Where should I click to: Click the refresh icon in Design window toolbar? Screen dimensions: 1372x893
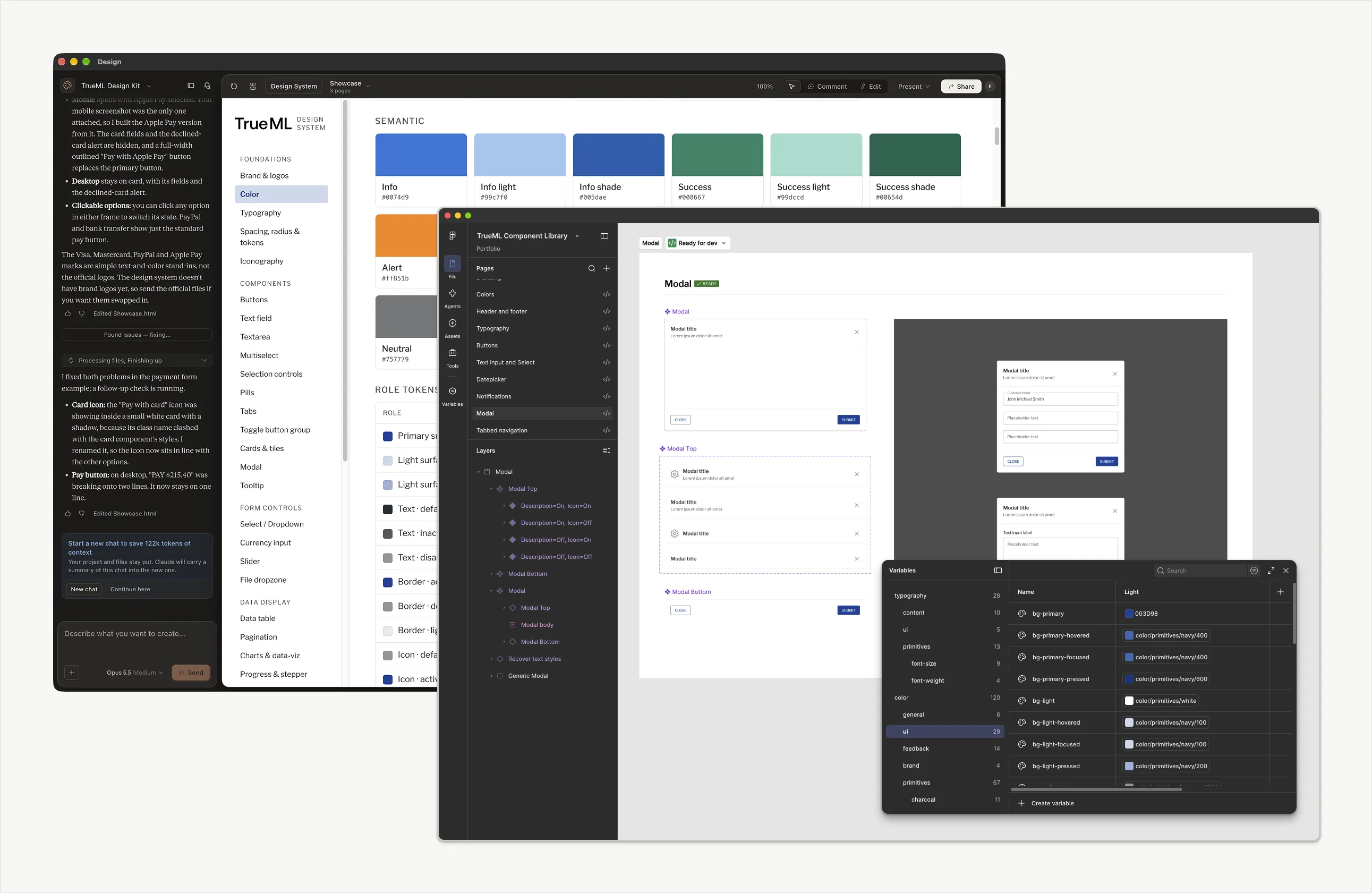tap(234, 86)
